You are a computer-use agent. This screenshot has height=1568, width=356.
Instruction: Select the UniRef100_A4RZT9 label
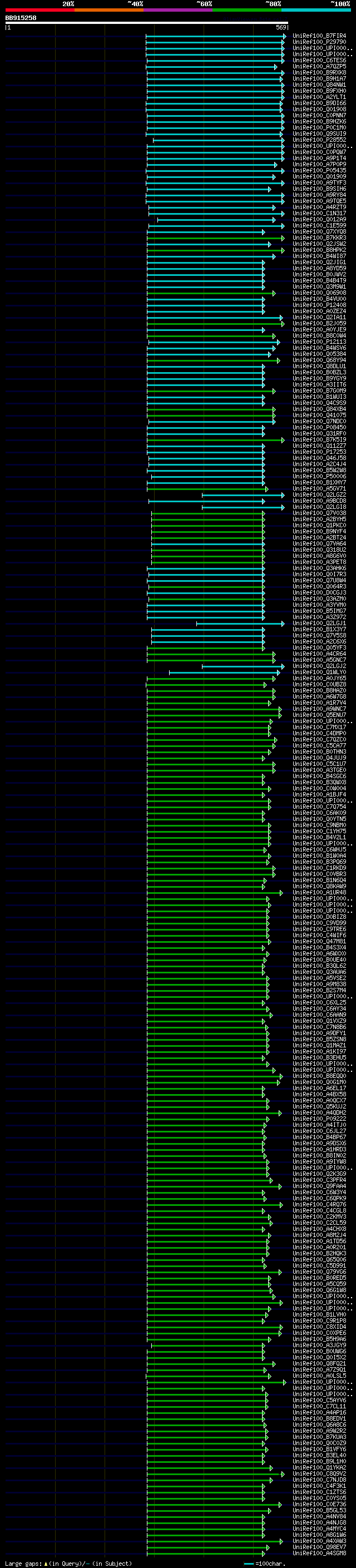point(319,207)
